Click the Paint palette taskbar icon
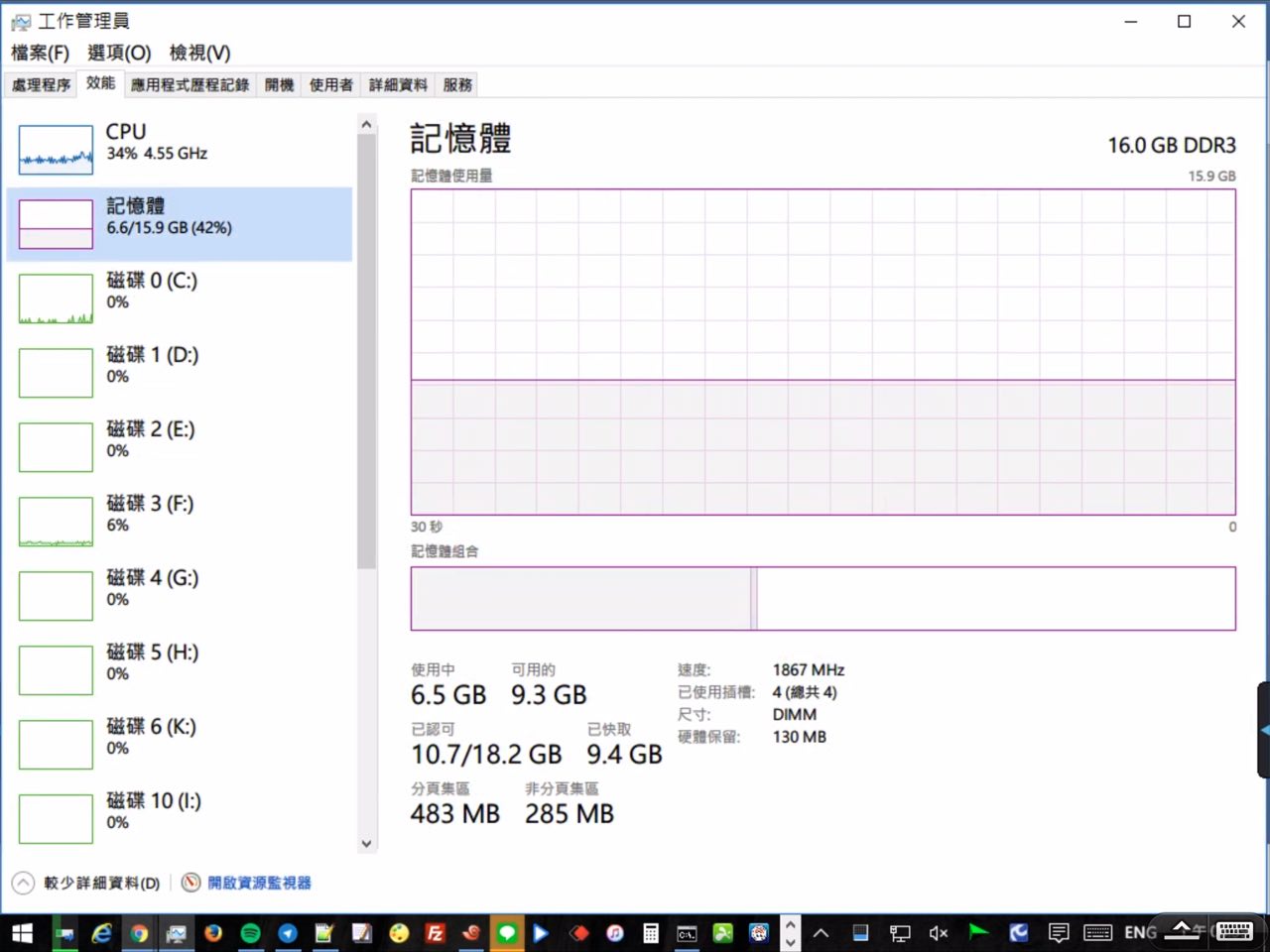Screen dimensions: 1270x952 (x=399, y=933)
